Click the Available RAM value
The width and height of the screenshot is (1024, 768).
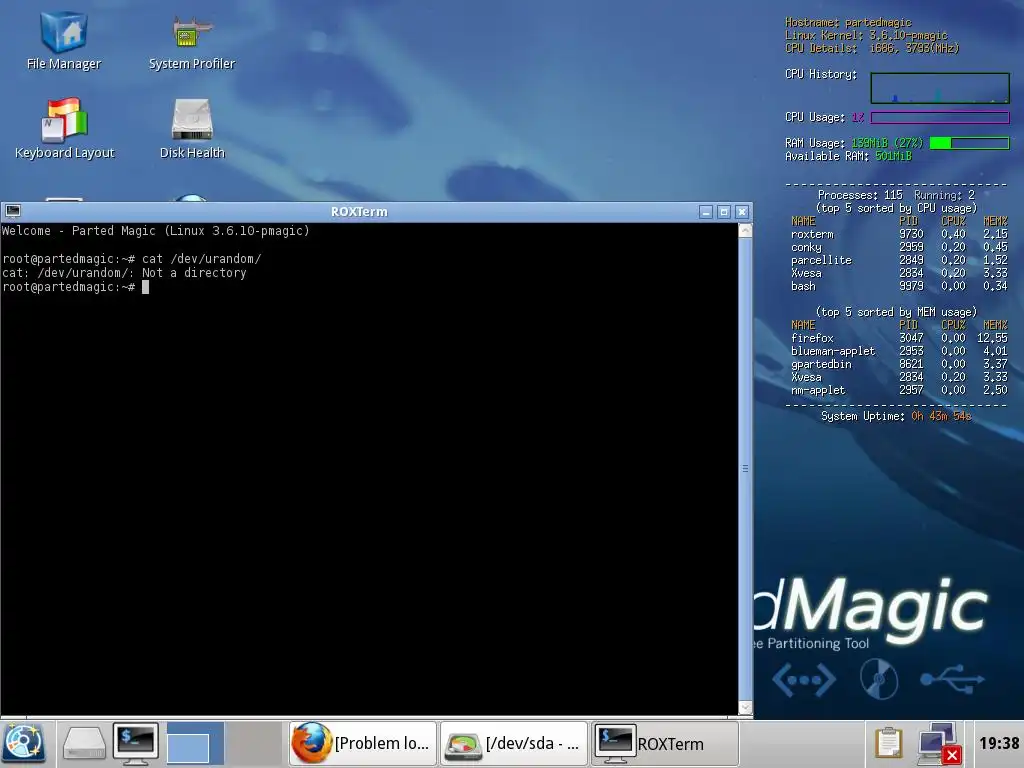pos(893,156)
